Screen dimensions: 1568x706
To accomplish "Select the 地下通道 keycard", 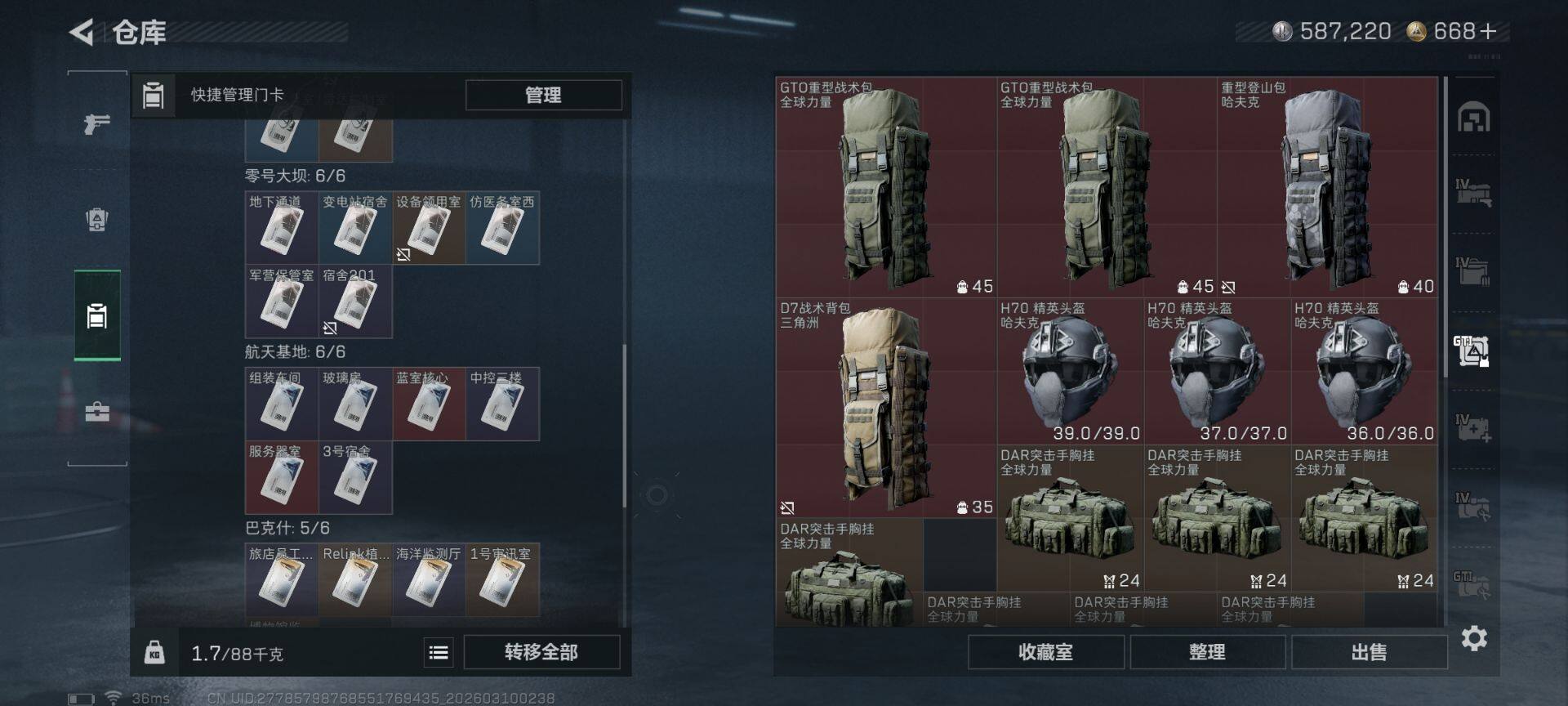I will [282, 228].
